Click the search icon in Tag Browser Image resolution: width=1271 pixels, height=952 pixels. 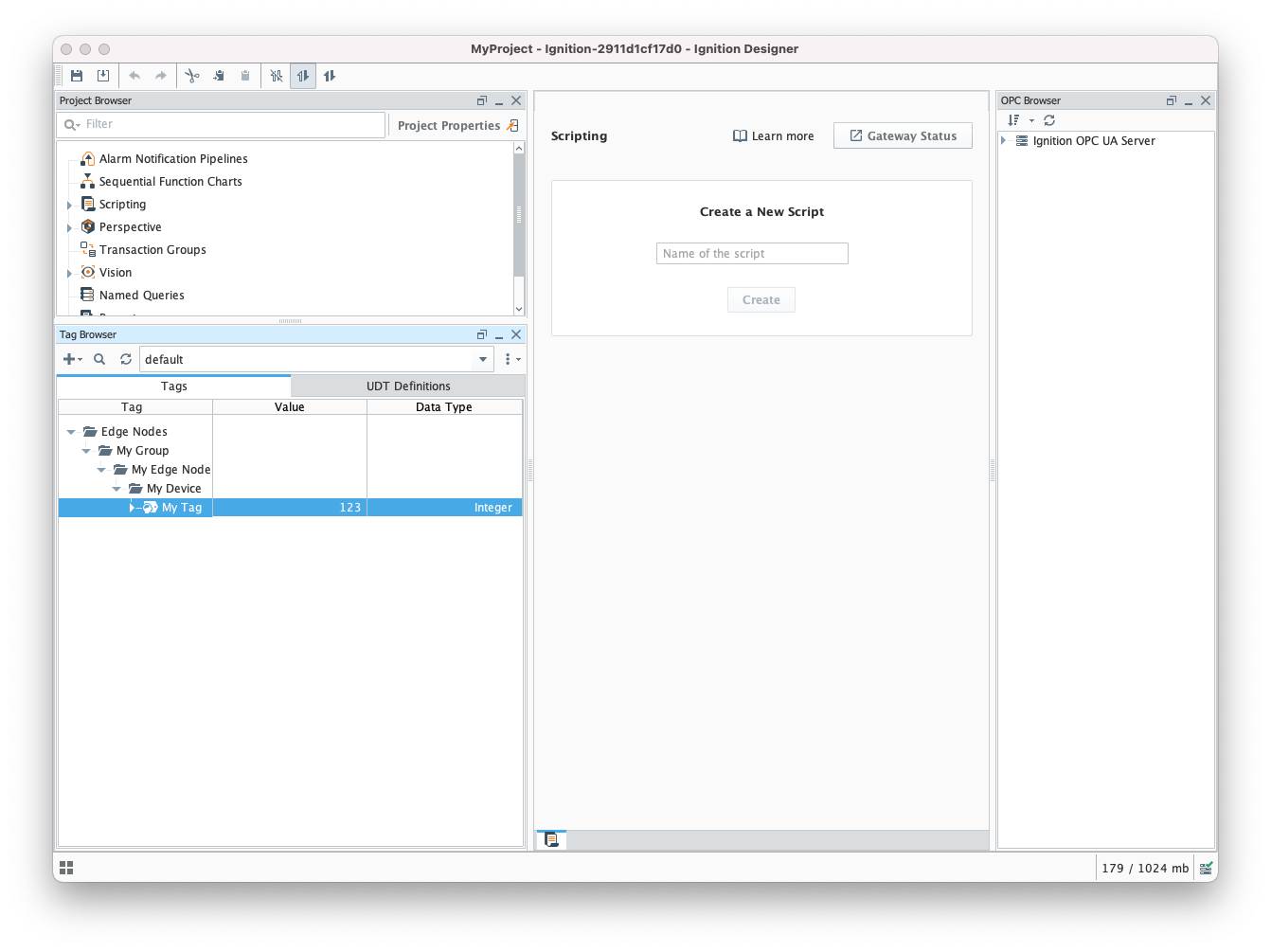99,359
